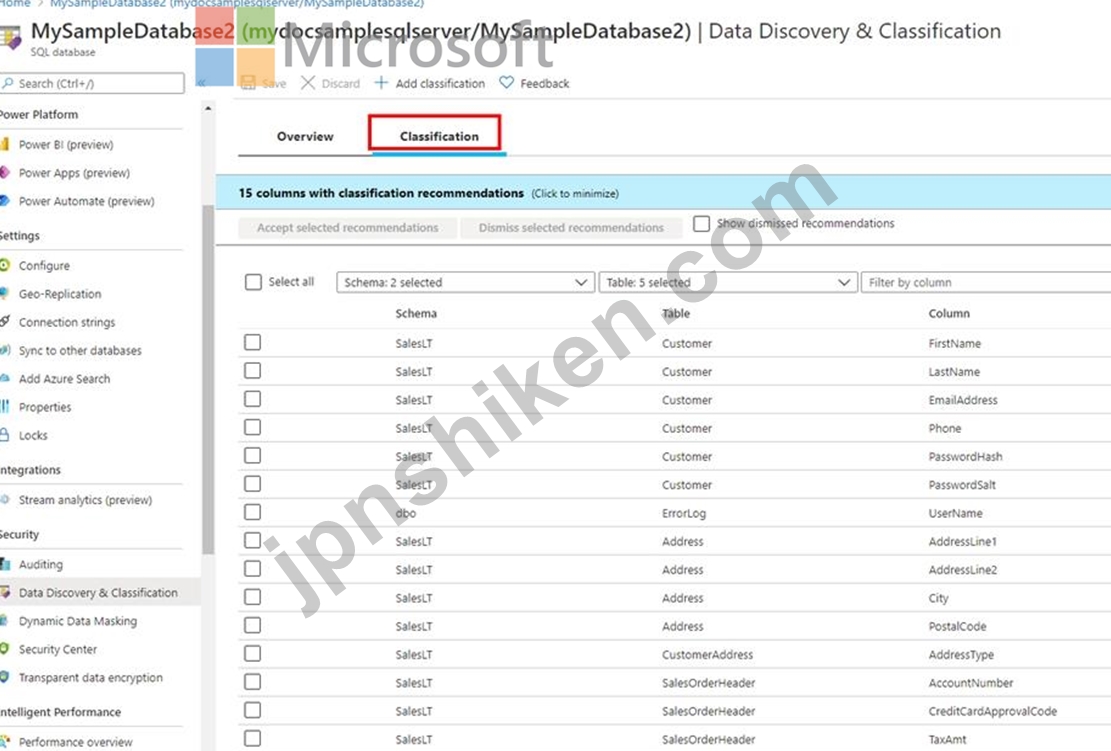The width and height of the screenshot is (1111, 751).
Task: Click the AddressType column cell
Action: click(x=961, y=655)
